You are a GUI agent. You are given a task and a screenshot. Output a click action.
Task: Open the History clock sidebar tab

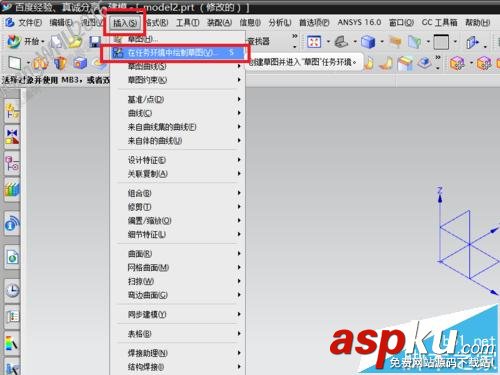point(12,290)
